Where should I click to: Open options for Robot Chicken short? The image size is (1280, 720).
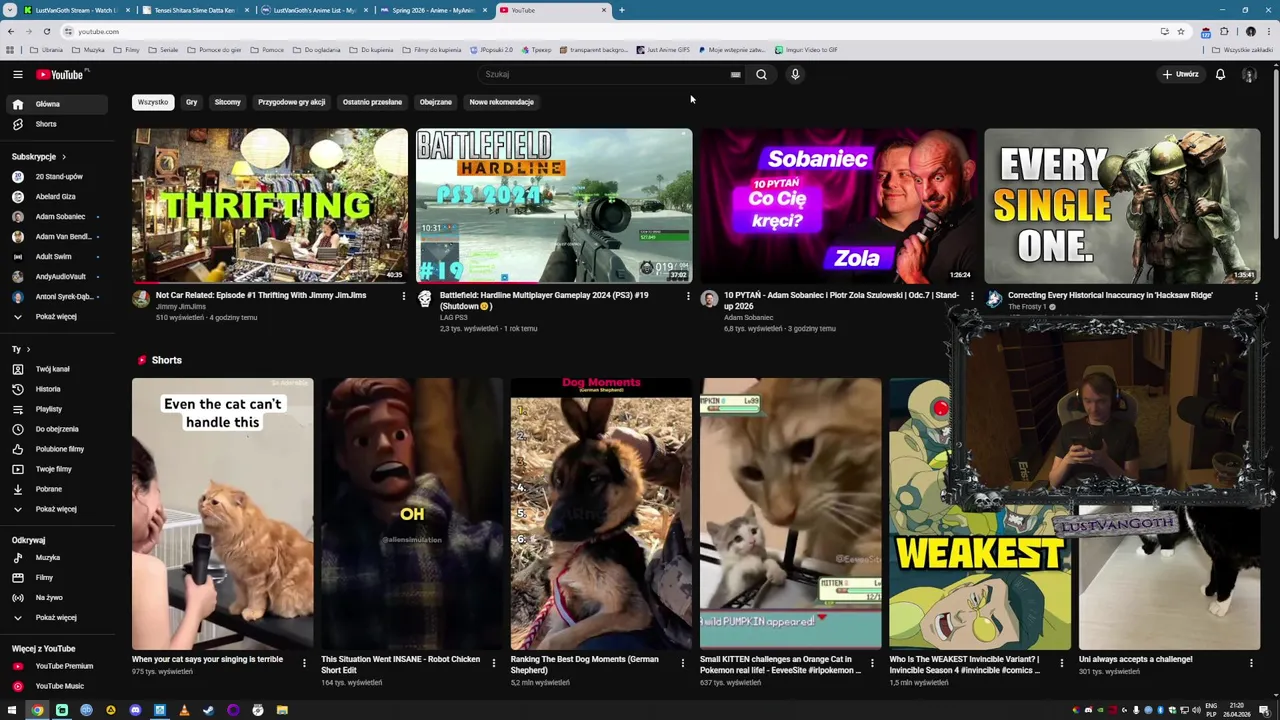(x=493, y=662)
